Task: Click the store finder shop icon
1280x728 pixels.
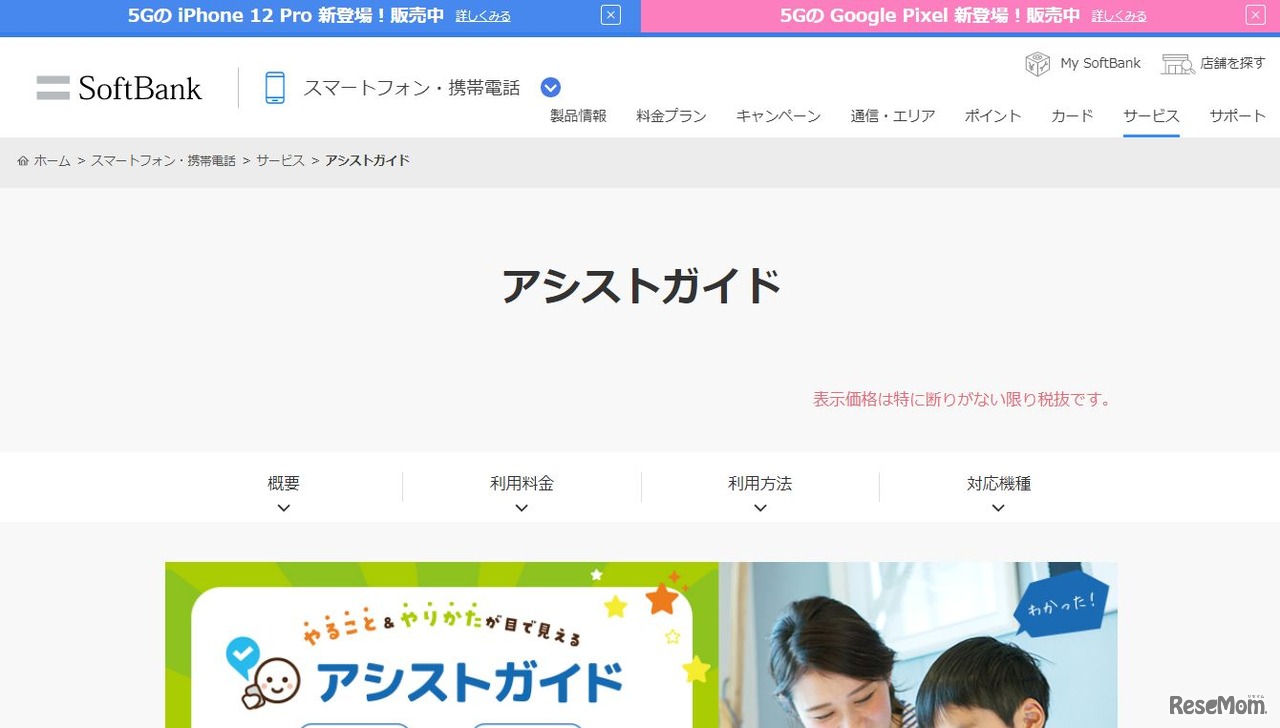Action: tap(1177, 64)
